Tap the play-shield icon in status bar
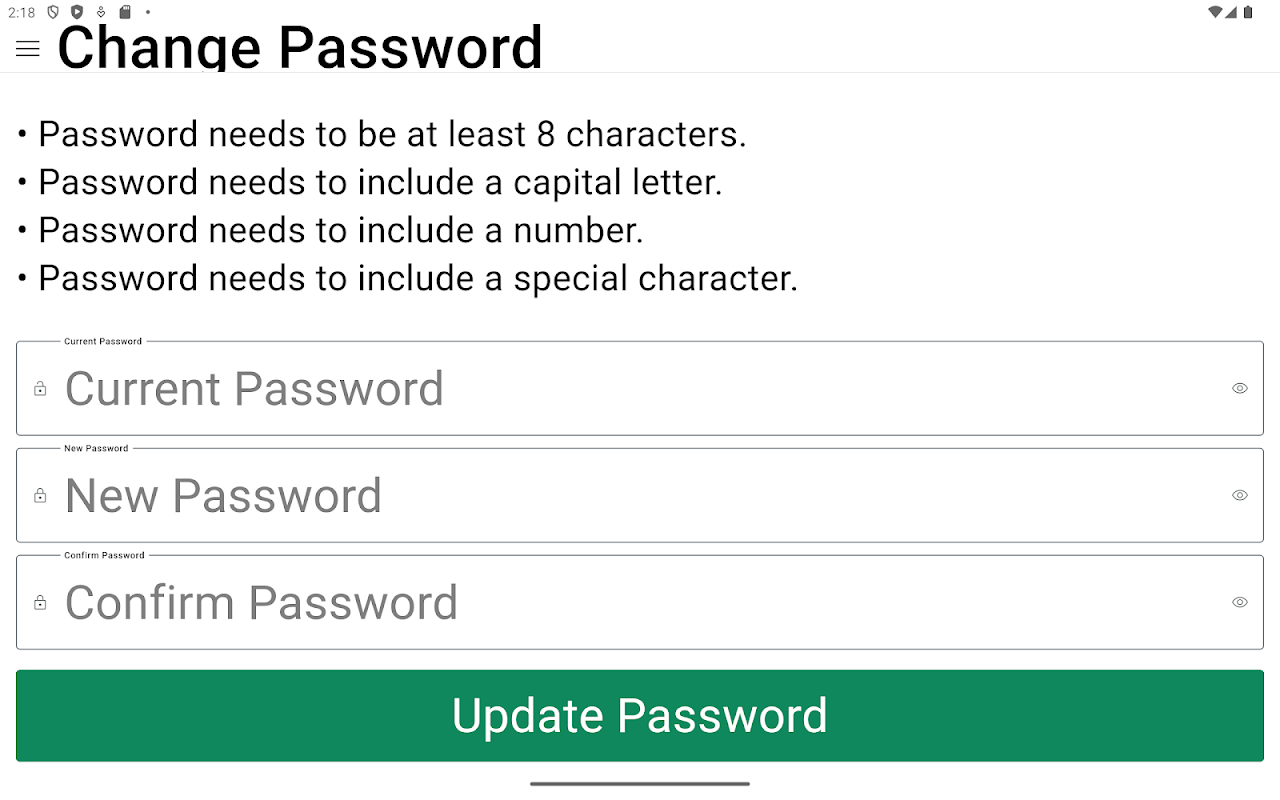This screenshot has width=1280, height=800. click(77, 12)
